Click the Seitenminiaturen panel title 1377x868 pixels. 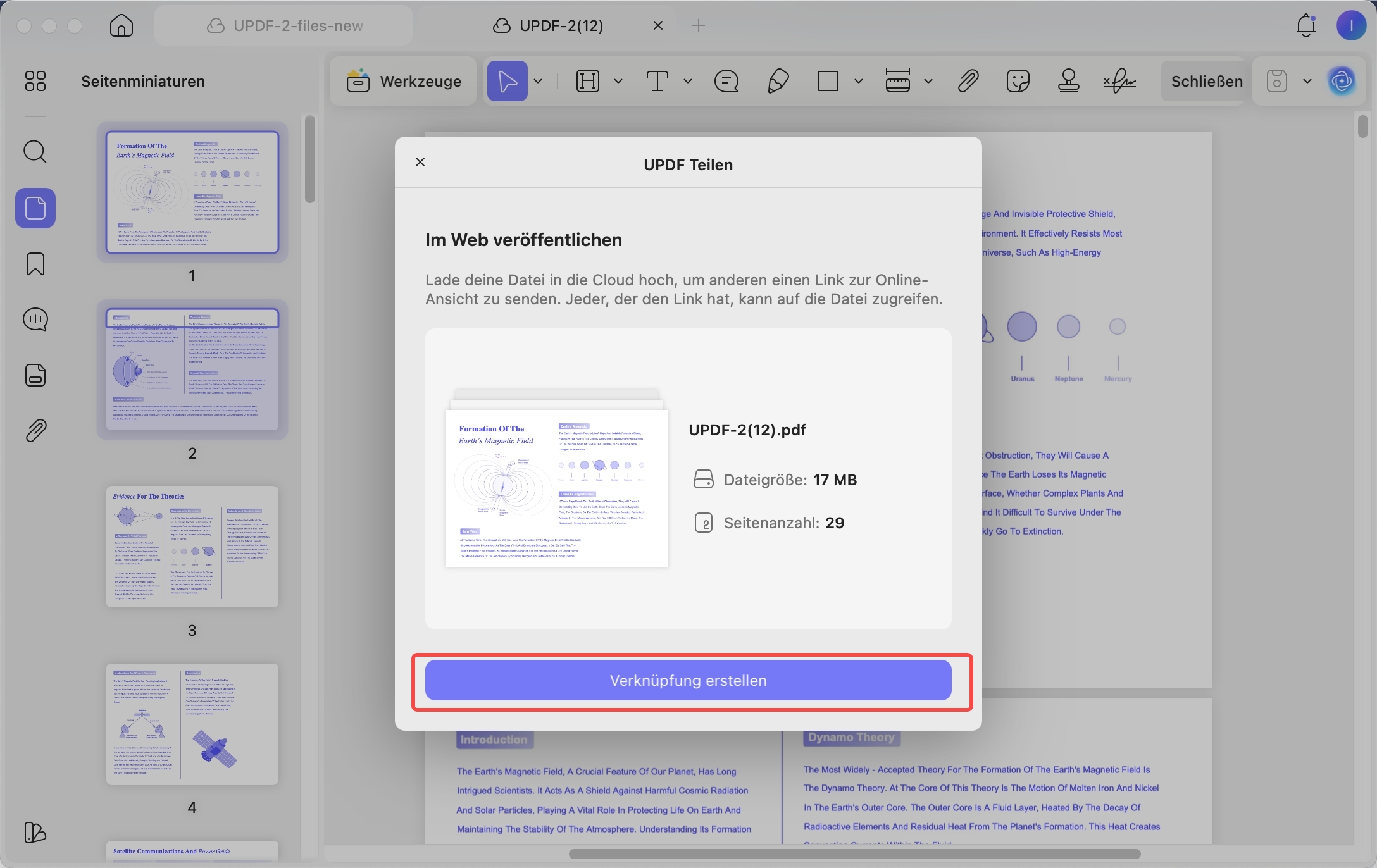click(143, 81)
